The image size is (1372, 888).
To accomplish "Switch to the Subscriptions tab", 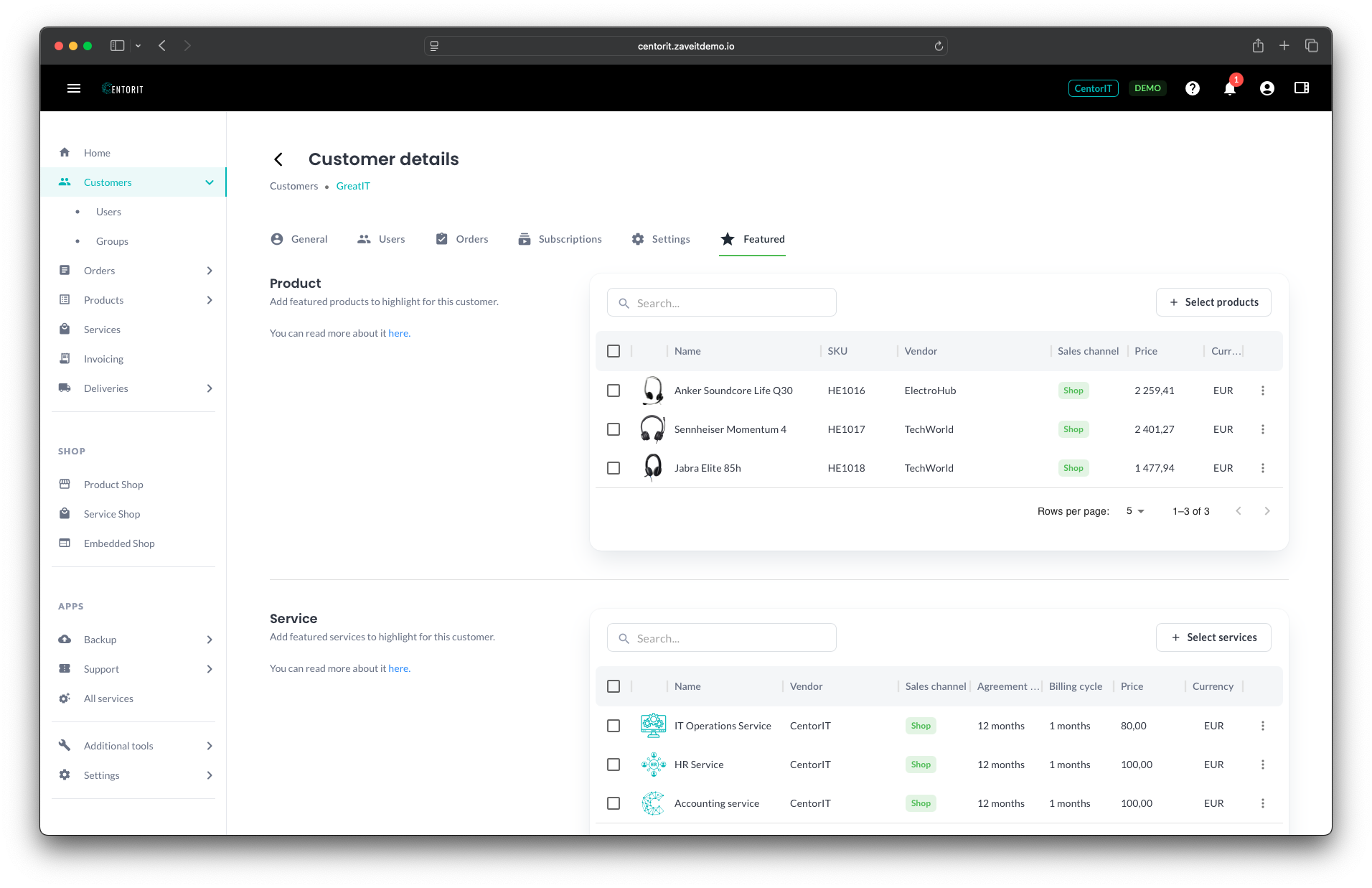I will click(x=560, y=239).
